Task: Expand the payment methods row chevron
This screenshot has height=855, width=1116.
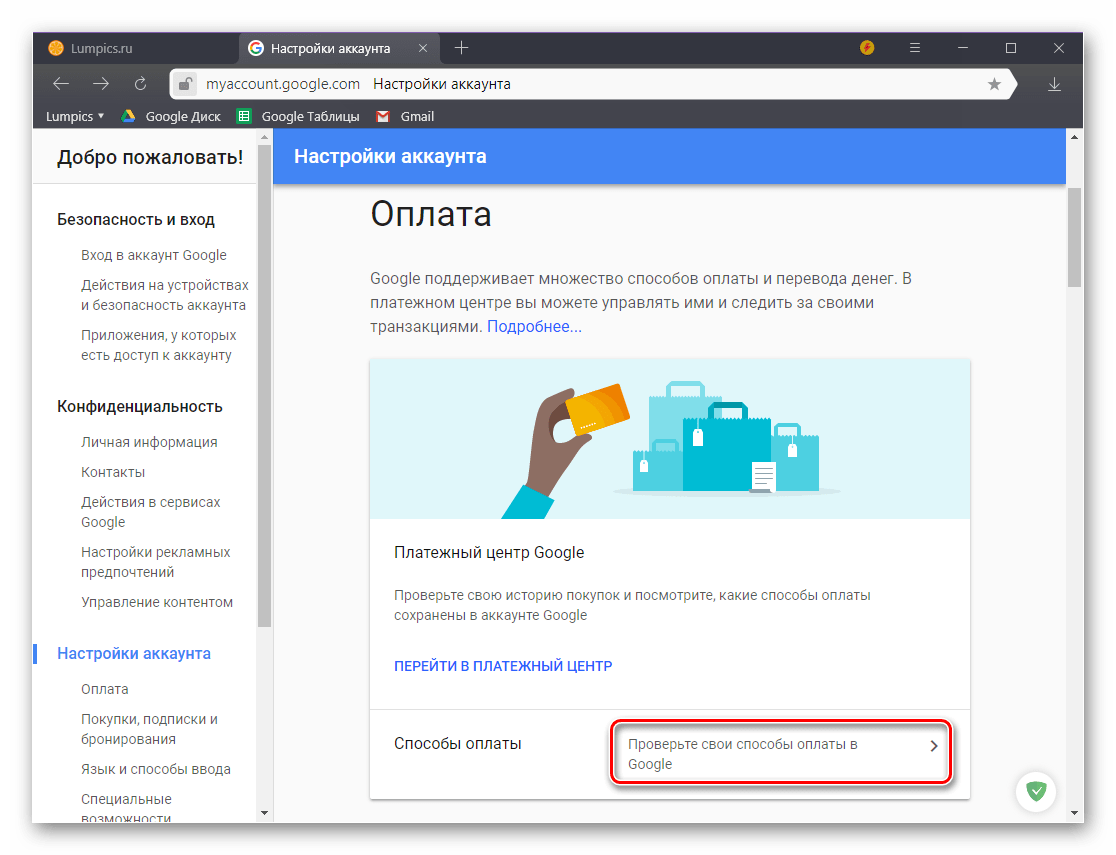Action: click(934, 746)
